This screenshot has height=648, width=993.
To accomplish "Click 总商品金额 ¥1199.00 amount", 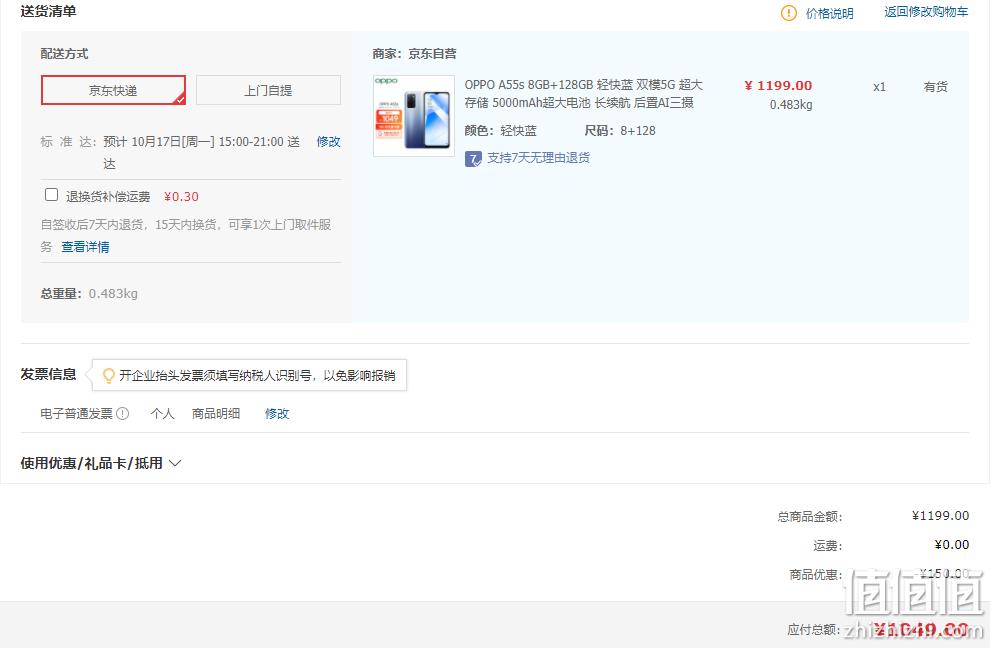I will pos(940,516).
